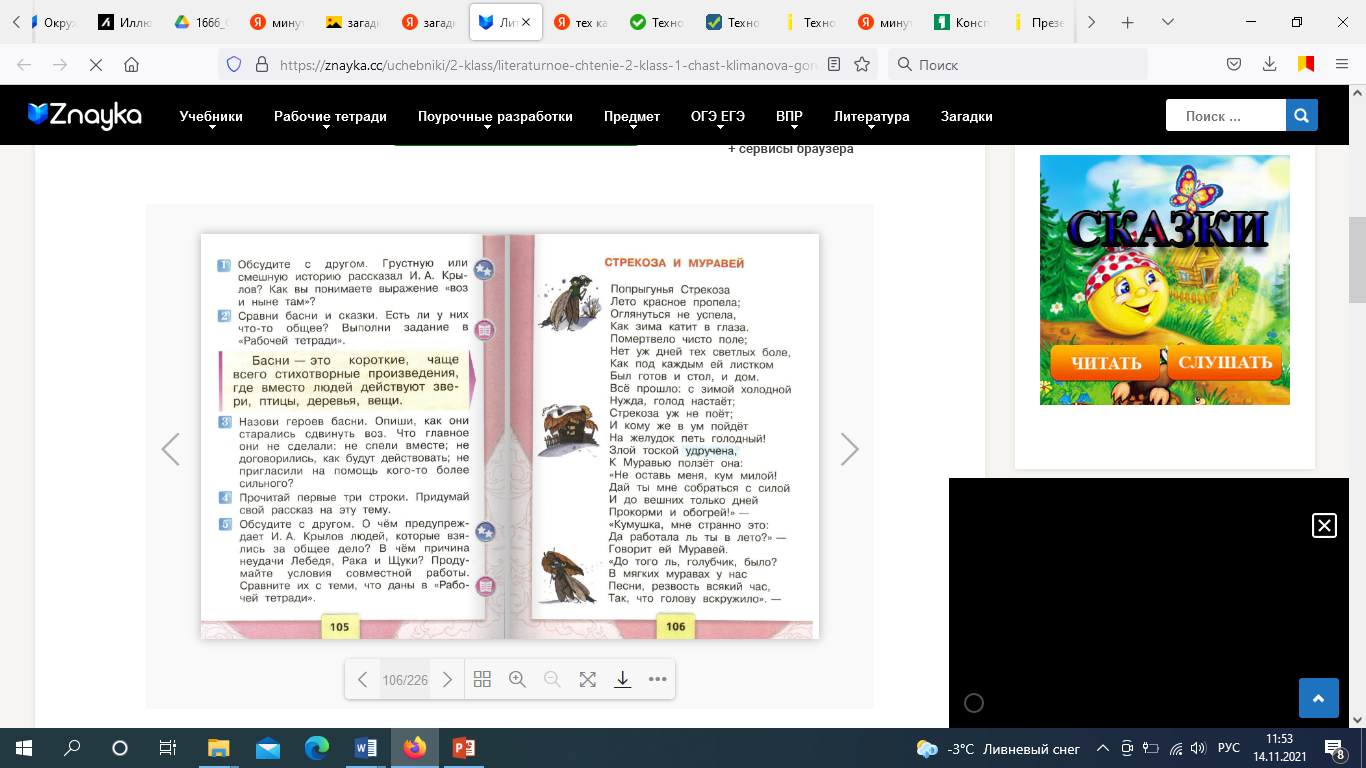Open the browser downloads arrow
1366x768 pixels.
pyautogui.click(x=1269, y=64)
